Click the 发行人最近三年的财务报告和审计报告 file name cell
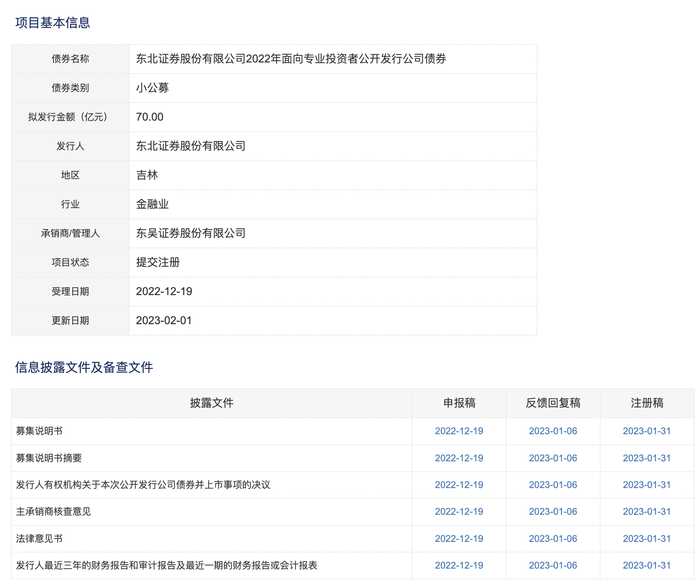700x580 pixels. click(212, 565)
